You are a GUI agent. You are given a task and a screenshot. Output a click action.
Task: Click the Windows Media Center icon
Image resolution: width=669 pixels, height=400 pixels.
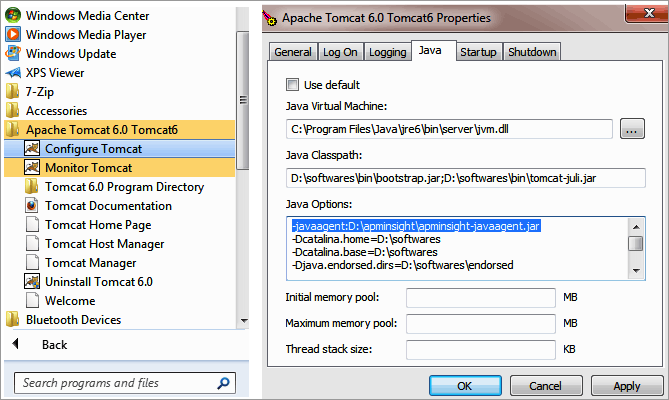click(x=13, y=16)
